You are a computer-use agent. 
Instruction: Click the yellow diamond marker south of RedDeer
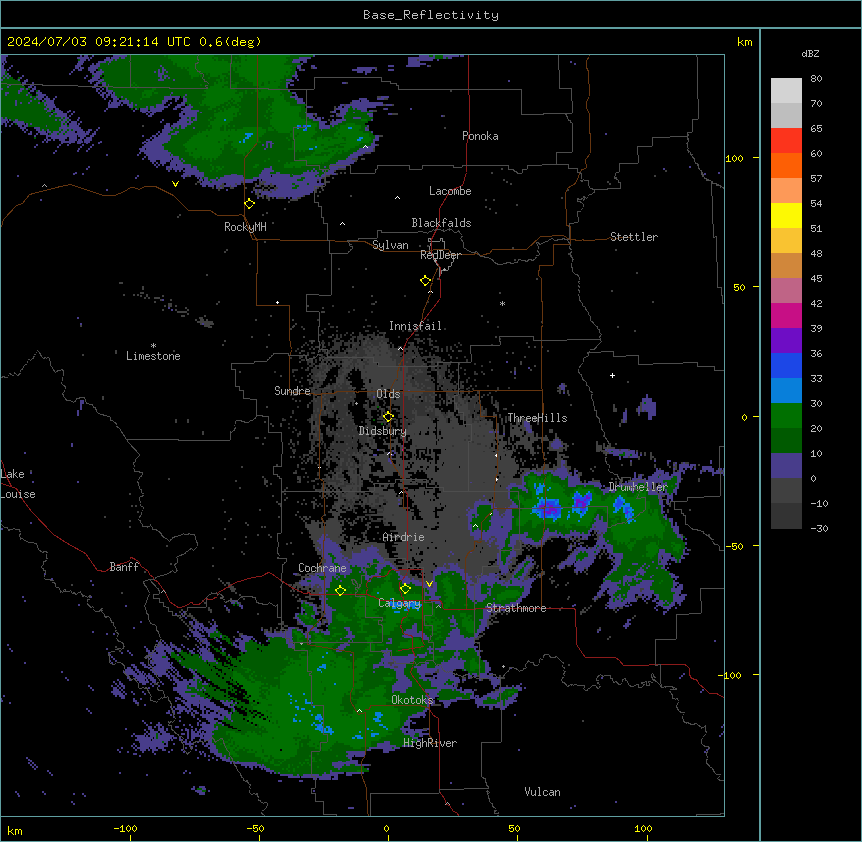coord(426,281)
